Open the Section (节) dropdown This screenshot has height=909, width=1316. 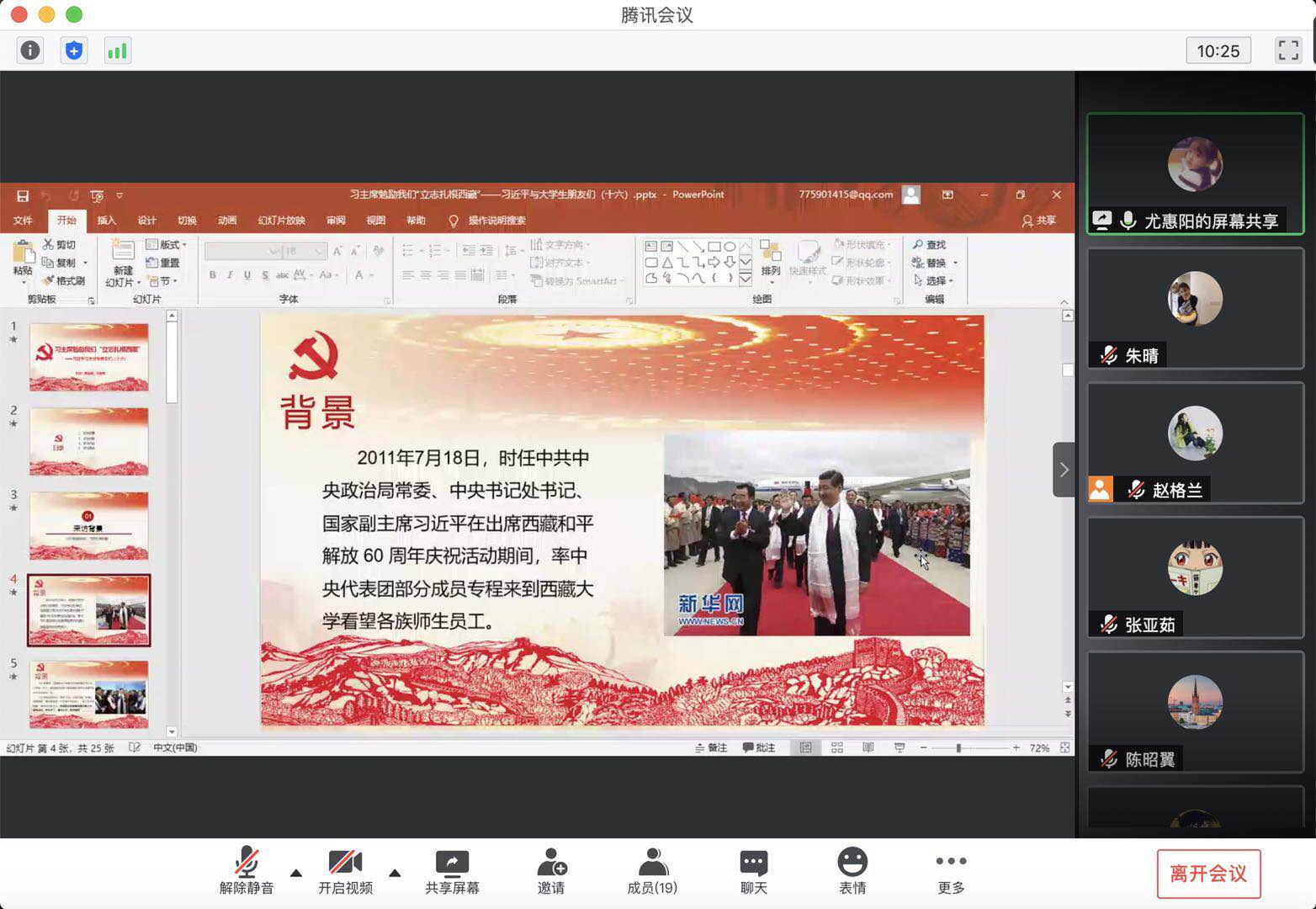(162, 280)
